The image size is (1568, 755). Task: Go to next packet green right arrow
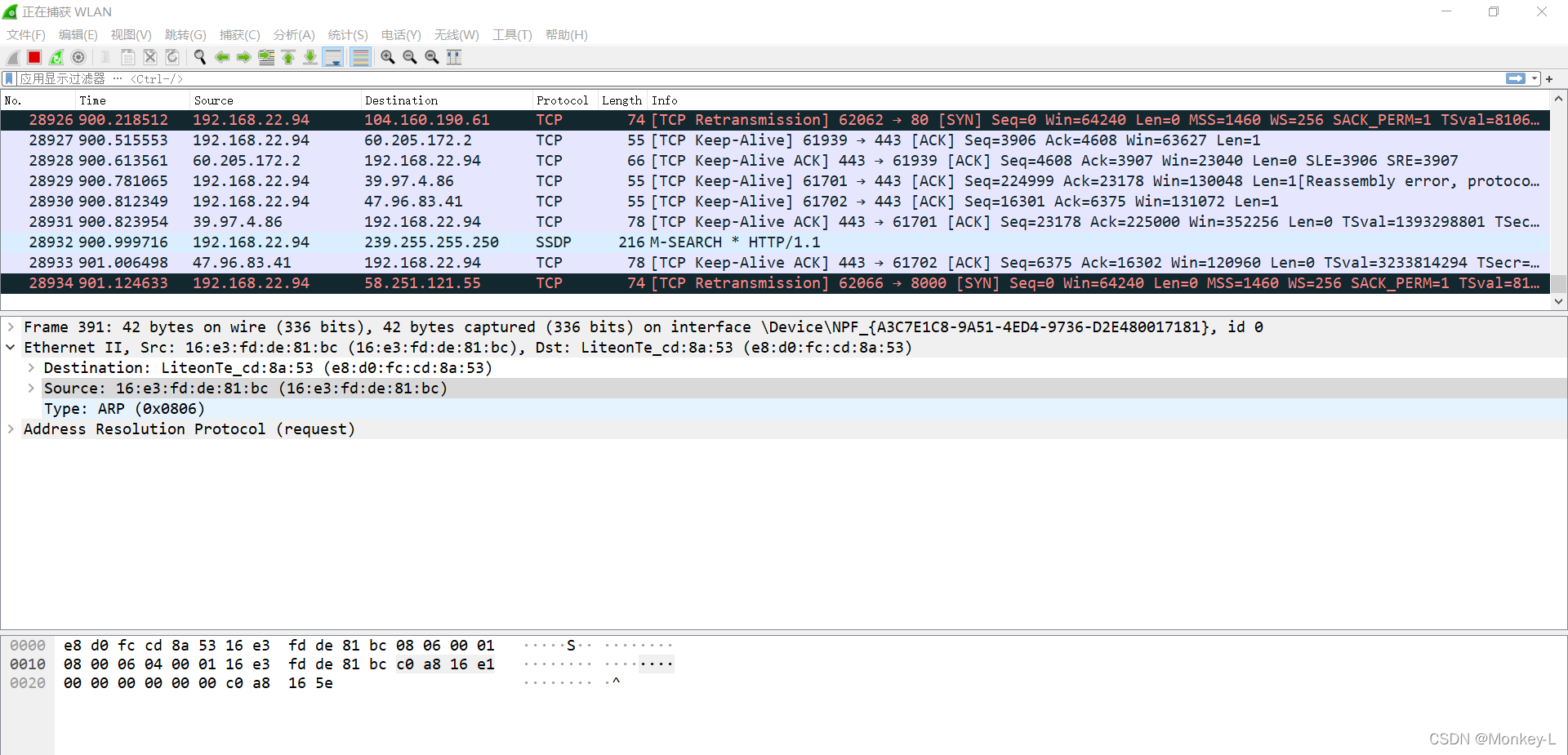click(x=243, y=57)
